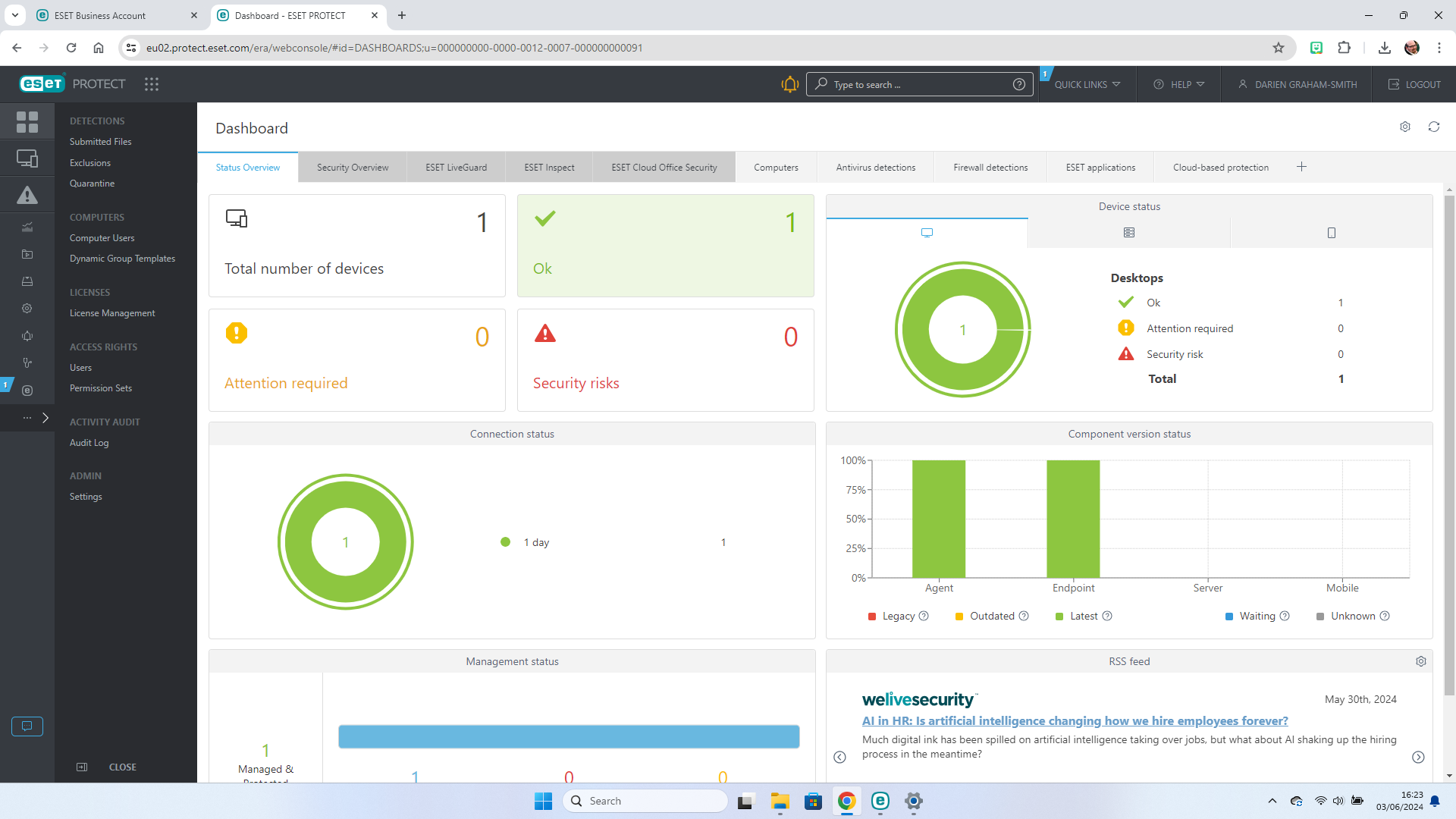Viewport: 1456px width, 819px height.
Task: Click the Add new dashboard tab plus icon
Action: pos(1301,167)
